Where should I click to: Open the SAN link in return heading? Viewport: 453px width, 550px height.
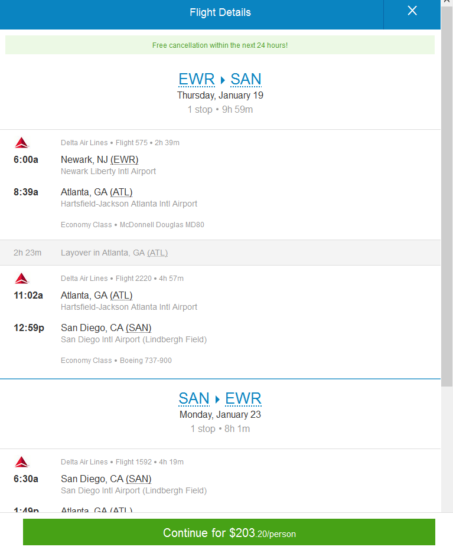pos(194,398)
